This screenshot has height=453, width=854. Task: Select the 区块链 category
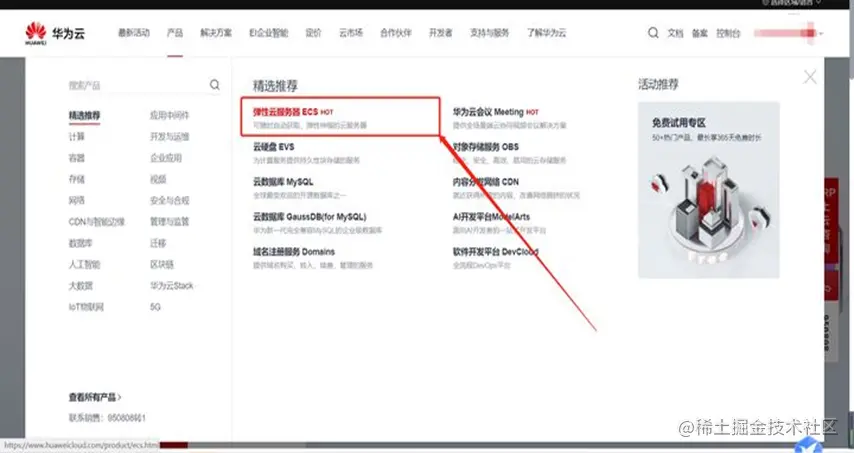tap(162, 264)
